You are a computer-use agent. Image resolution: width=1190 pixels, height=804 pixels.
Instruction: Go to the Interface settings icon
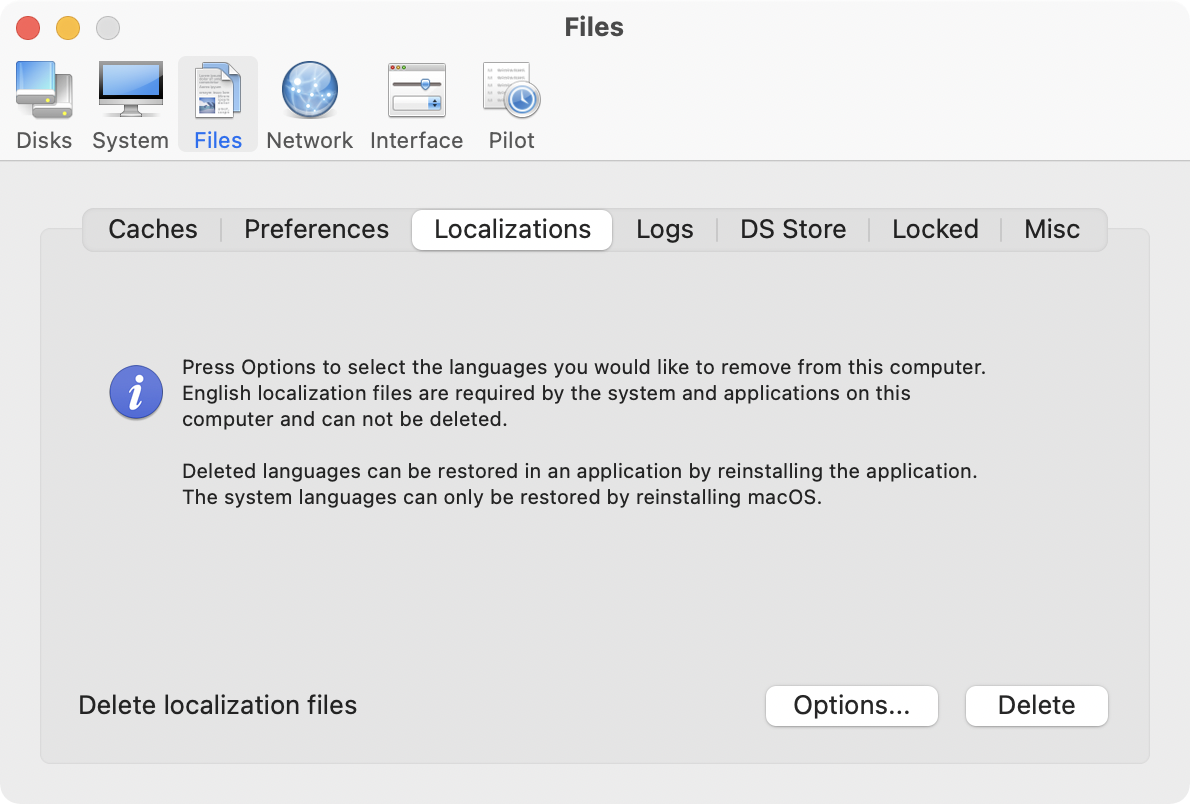click(416, 105)
